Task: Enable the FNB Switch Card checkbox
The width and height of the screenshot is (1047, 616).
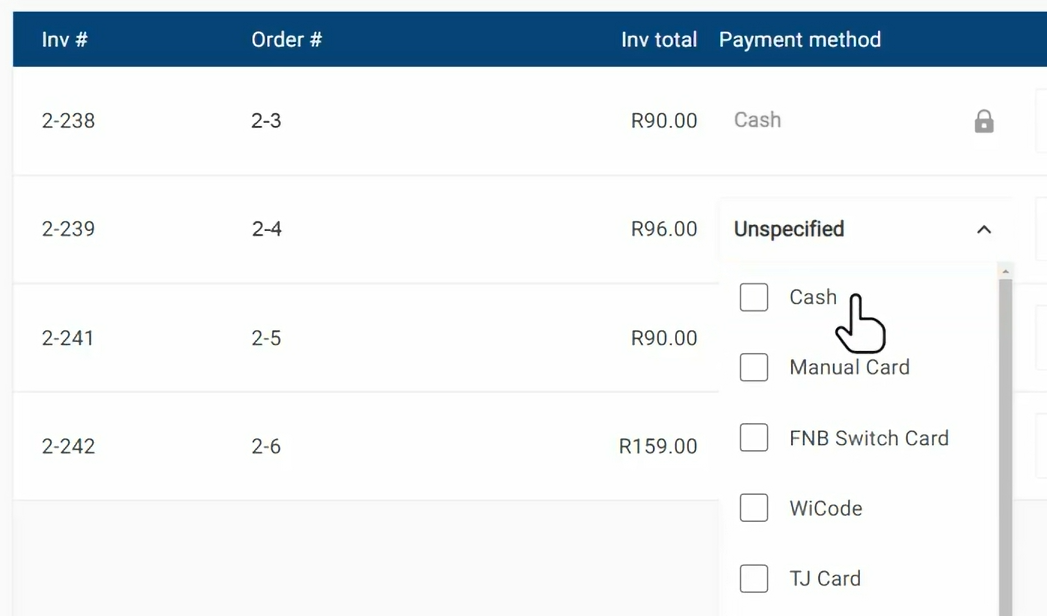Action: point(754,438)
